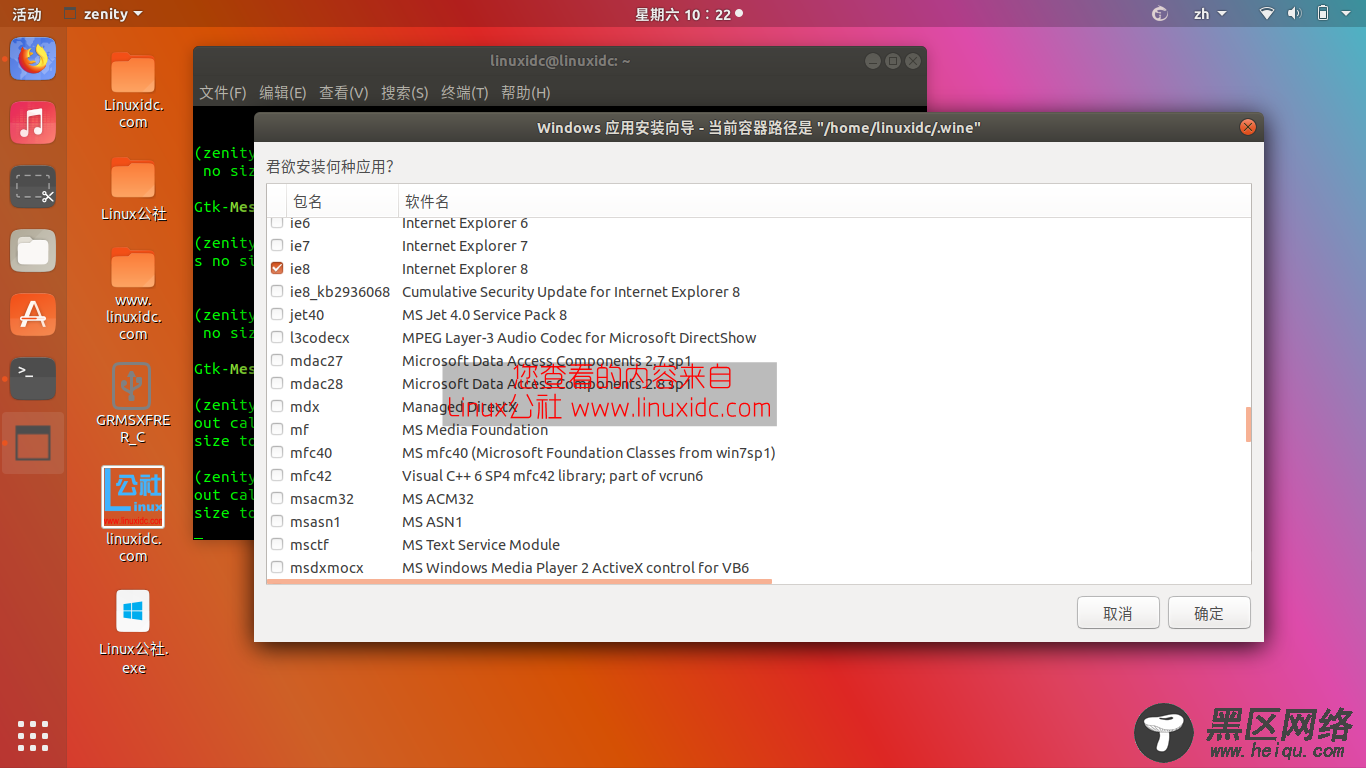Screen dimensions: 1366x768
Task: Open 查看(V) menu in terminal
Action: tap(344, 93)
